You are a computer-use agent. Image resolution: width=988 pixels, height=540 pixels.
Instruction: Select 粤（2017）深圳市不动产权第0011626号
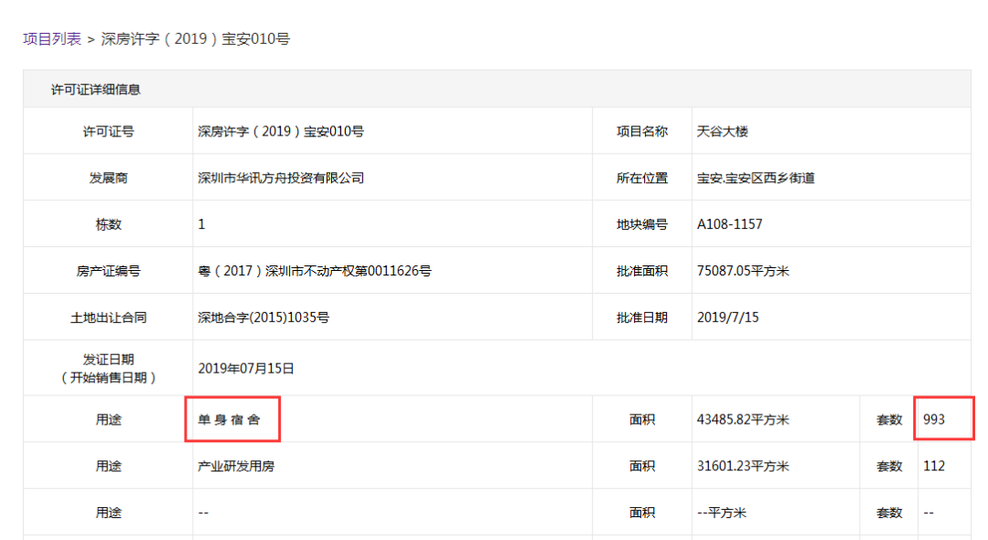point(314,271)
